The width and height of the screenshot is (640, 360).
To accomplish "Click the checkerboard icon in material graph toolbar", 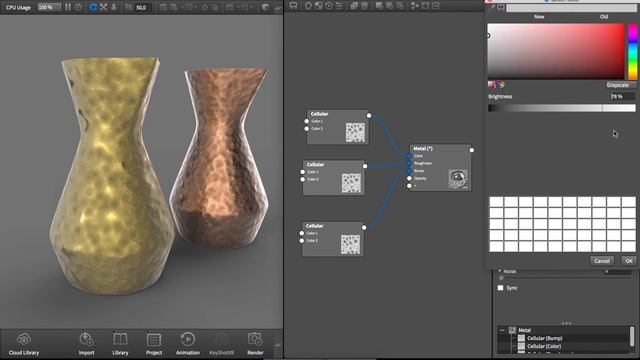I will click(x=318, y=5).
